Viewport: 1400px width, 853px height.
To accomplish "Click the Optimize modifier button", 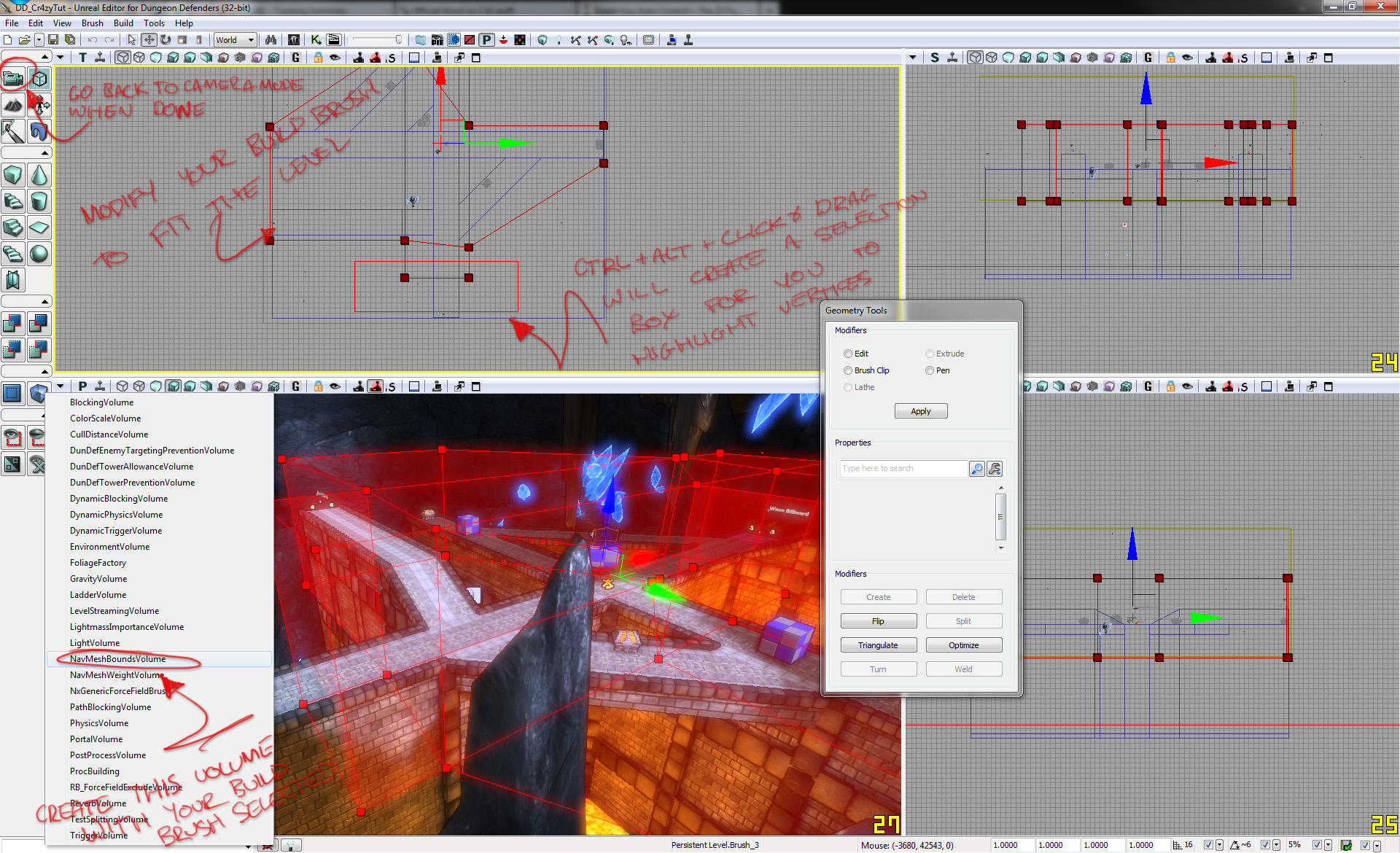I will pyautogui.click(x=963, y=645).
